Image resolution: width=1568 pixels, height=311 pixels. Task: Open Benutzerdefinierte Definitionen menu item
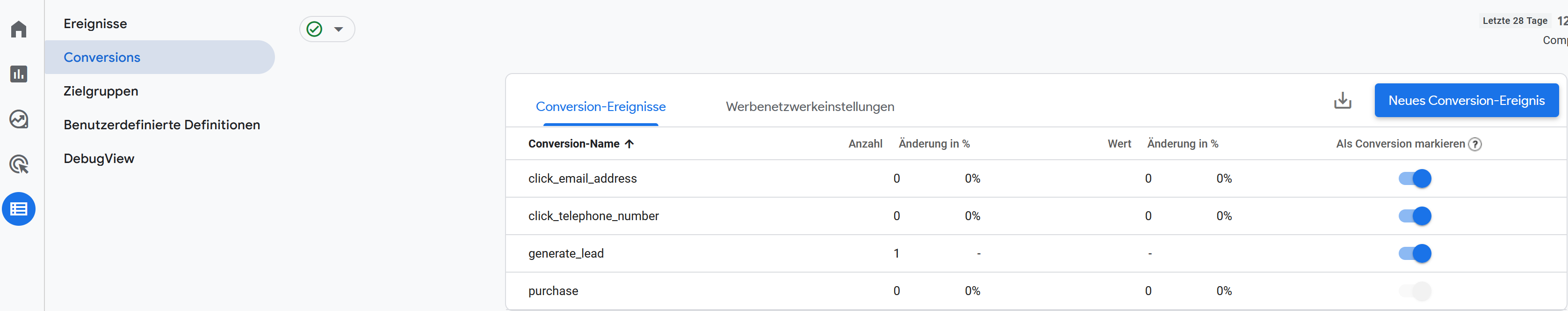click(162, 125)
